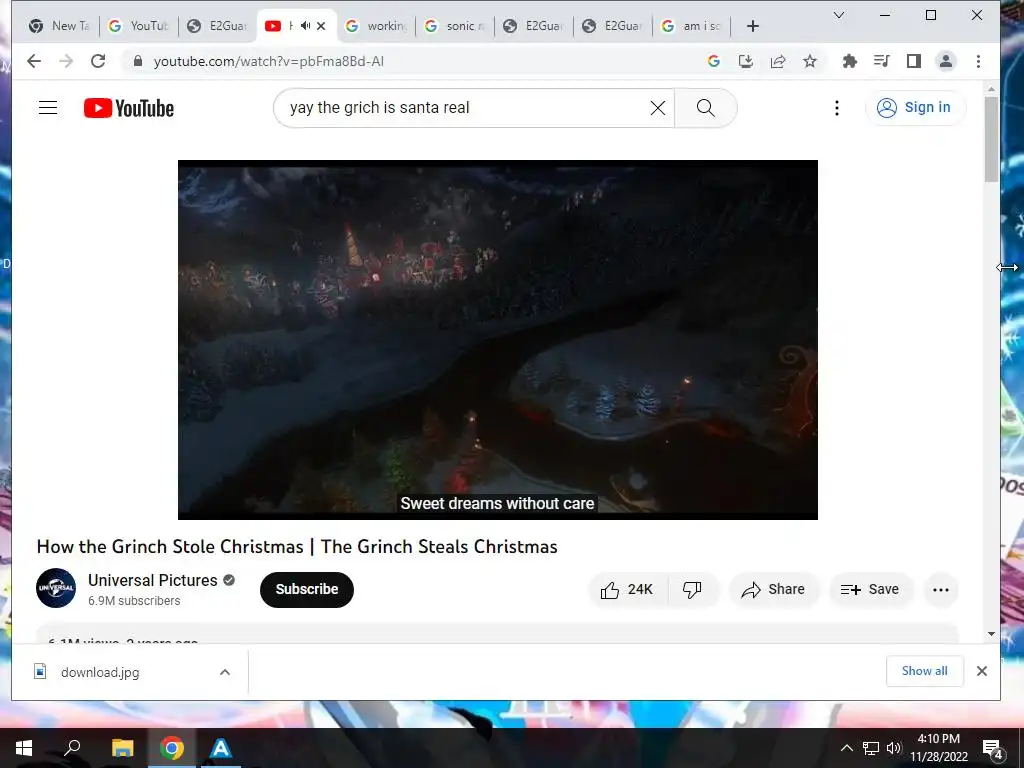Open more actions ellipsis under video

point(940,590)
